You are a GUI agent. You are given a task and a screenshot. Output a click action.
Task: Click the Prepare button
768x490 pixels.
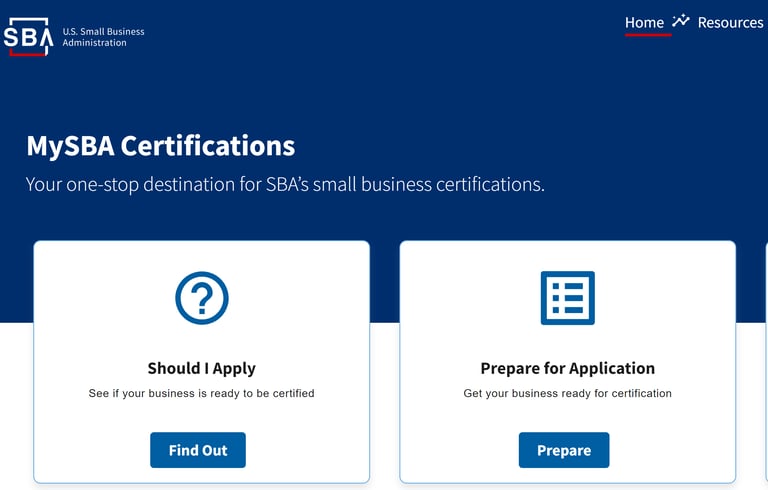tap(564, 450)
